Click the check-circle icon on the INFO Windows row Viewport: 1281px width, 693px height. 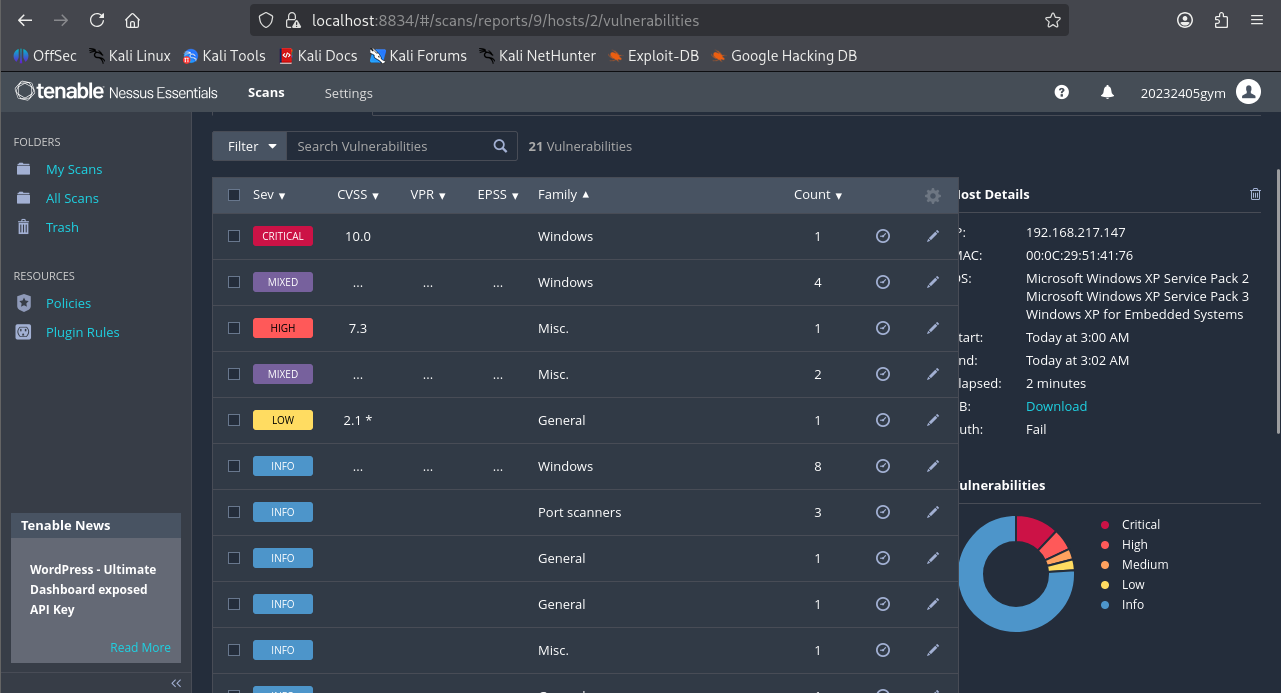[883, 466]
